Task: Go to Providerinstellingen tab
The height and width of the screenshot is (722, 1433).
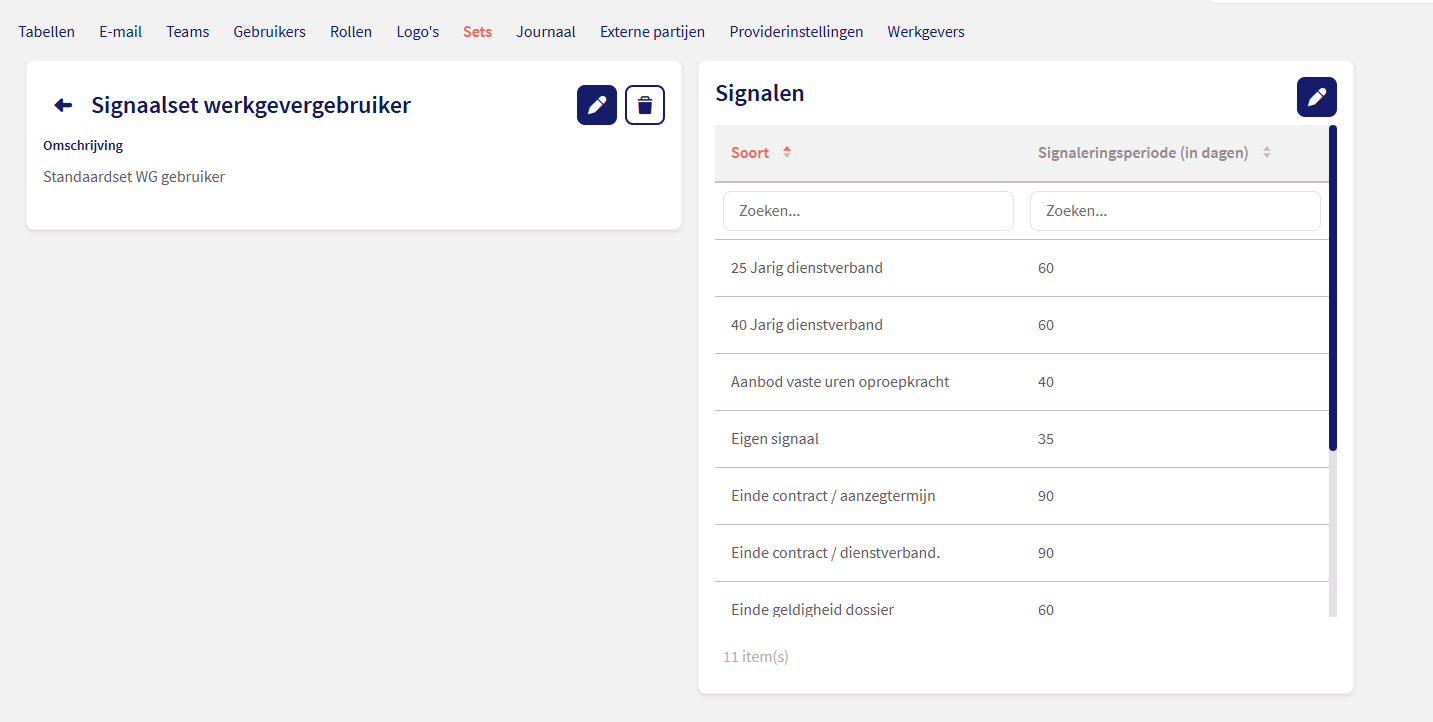Action: click(x=796, y=32)
